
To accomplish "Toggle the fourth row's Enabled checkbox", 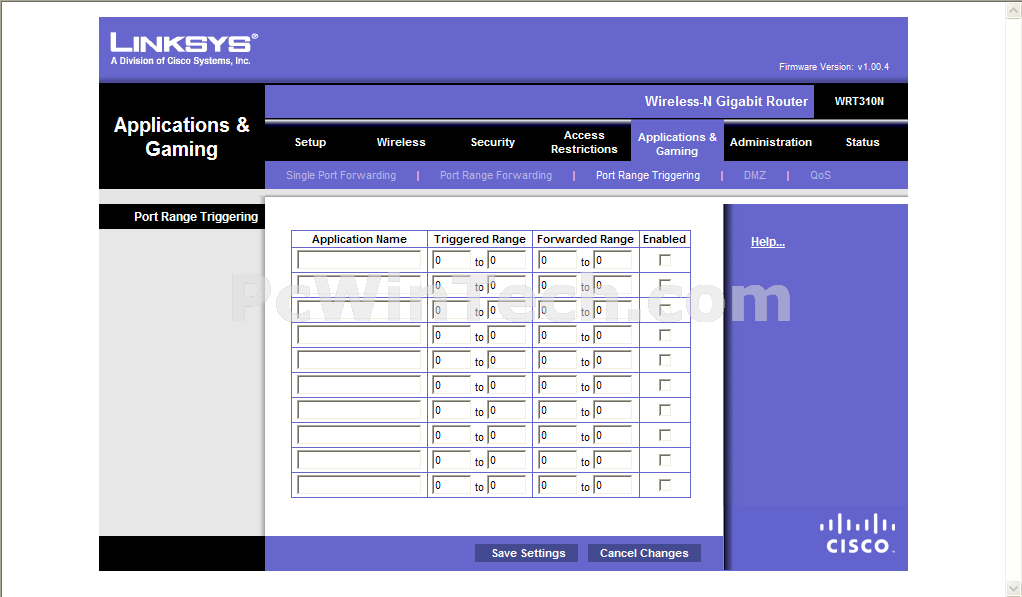I will point(665,335).
